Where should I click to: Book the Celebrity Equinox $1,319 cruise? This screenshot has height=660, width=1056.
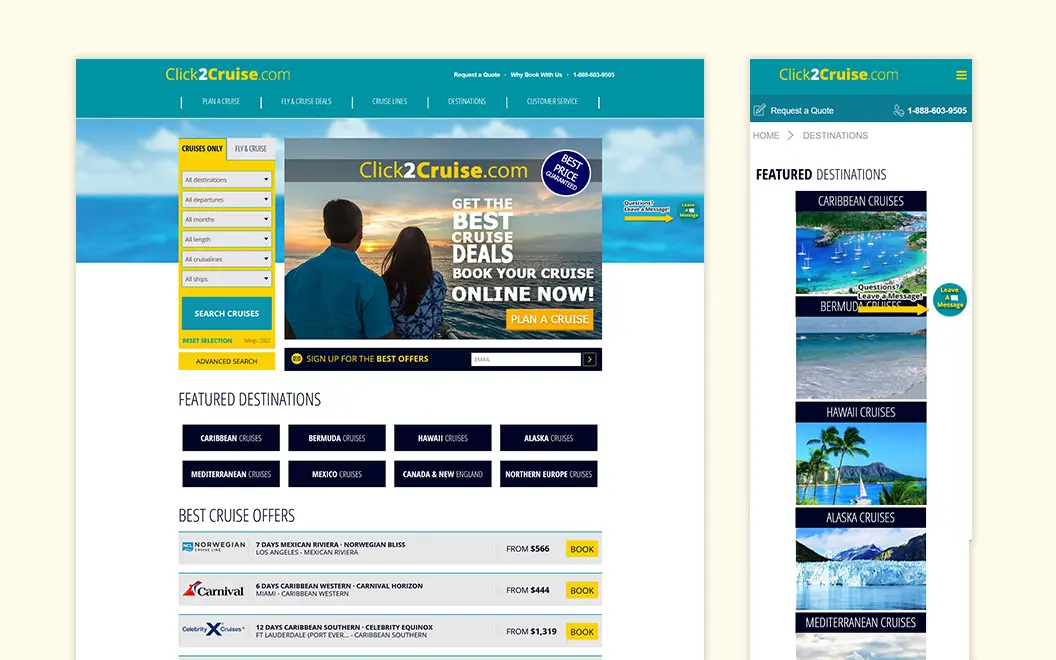click(582, 632)
